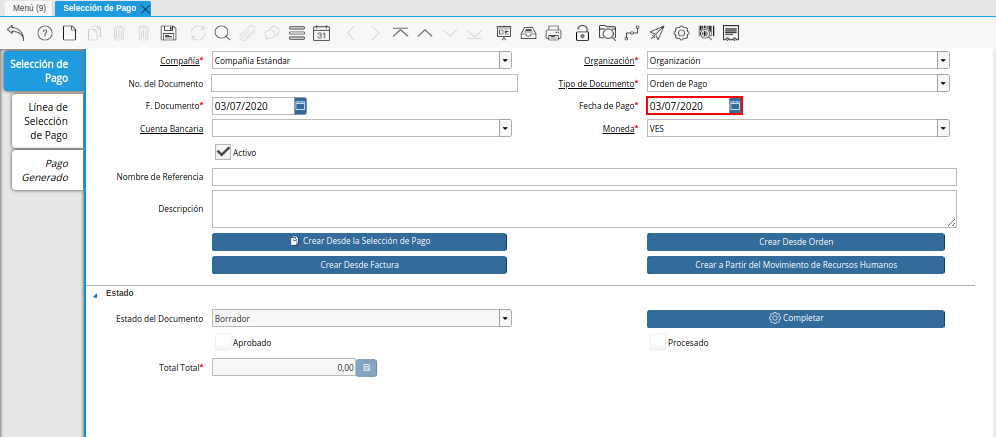Toggle the Procesado checkbox
This screenshot has height=437, width=996.
pos(657,342)
